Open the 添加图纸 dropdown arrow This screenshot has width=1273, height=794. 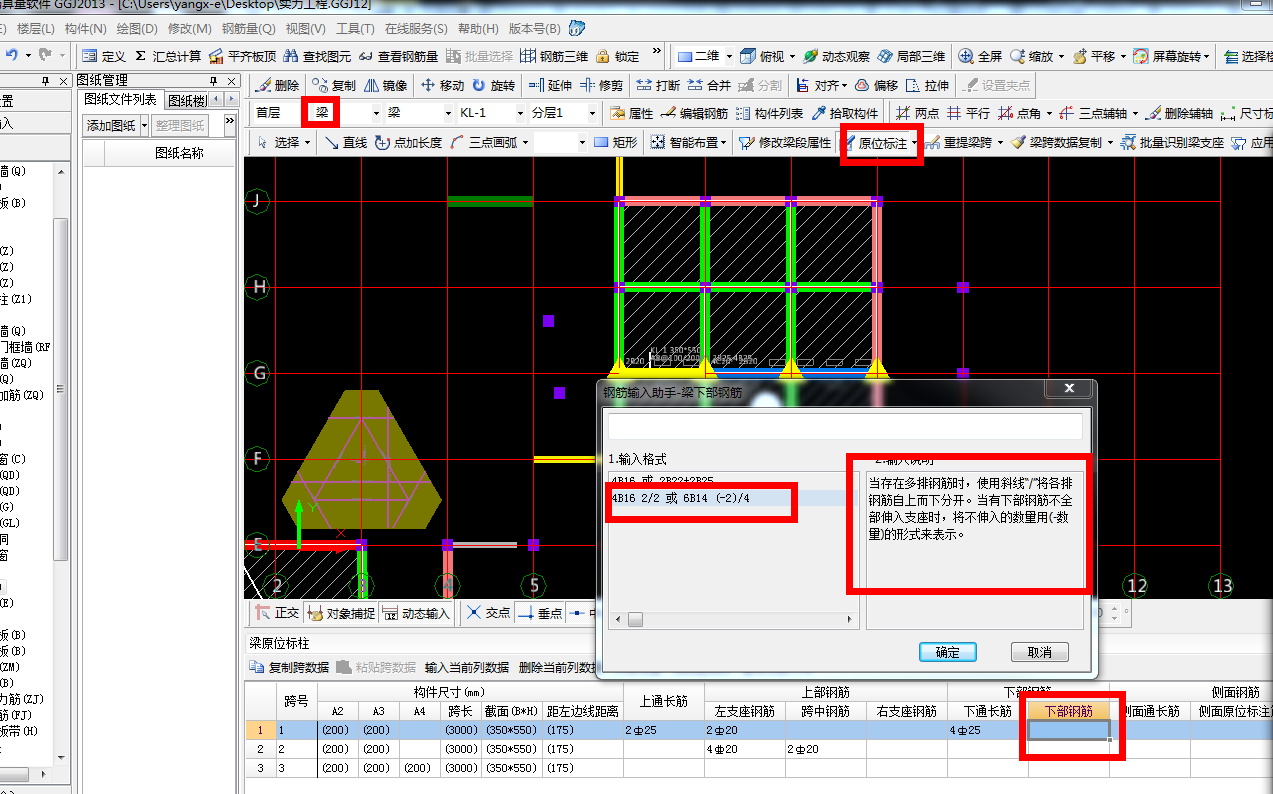144,125
